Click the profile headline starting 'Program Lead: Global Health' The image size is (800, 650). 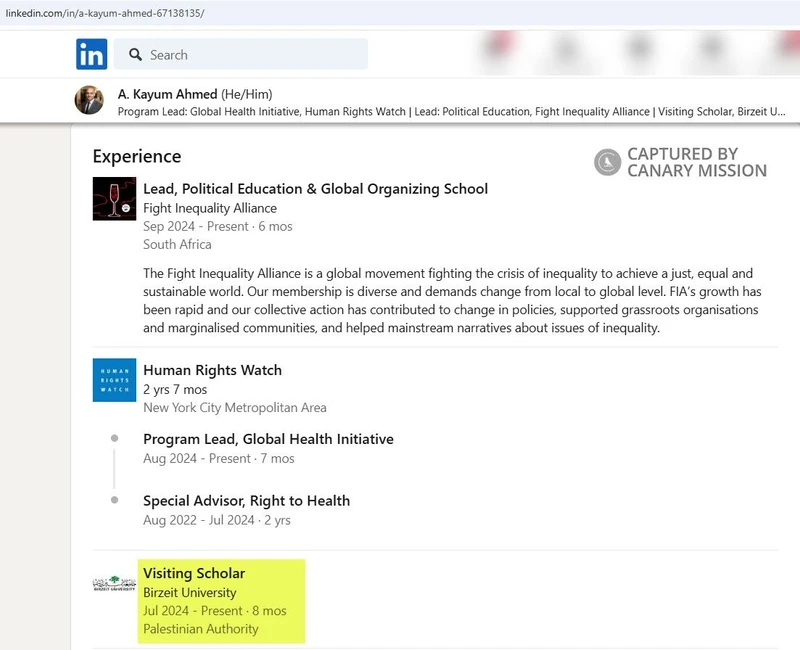point(452,112)
